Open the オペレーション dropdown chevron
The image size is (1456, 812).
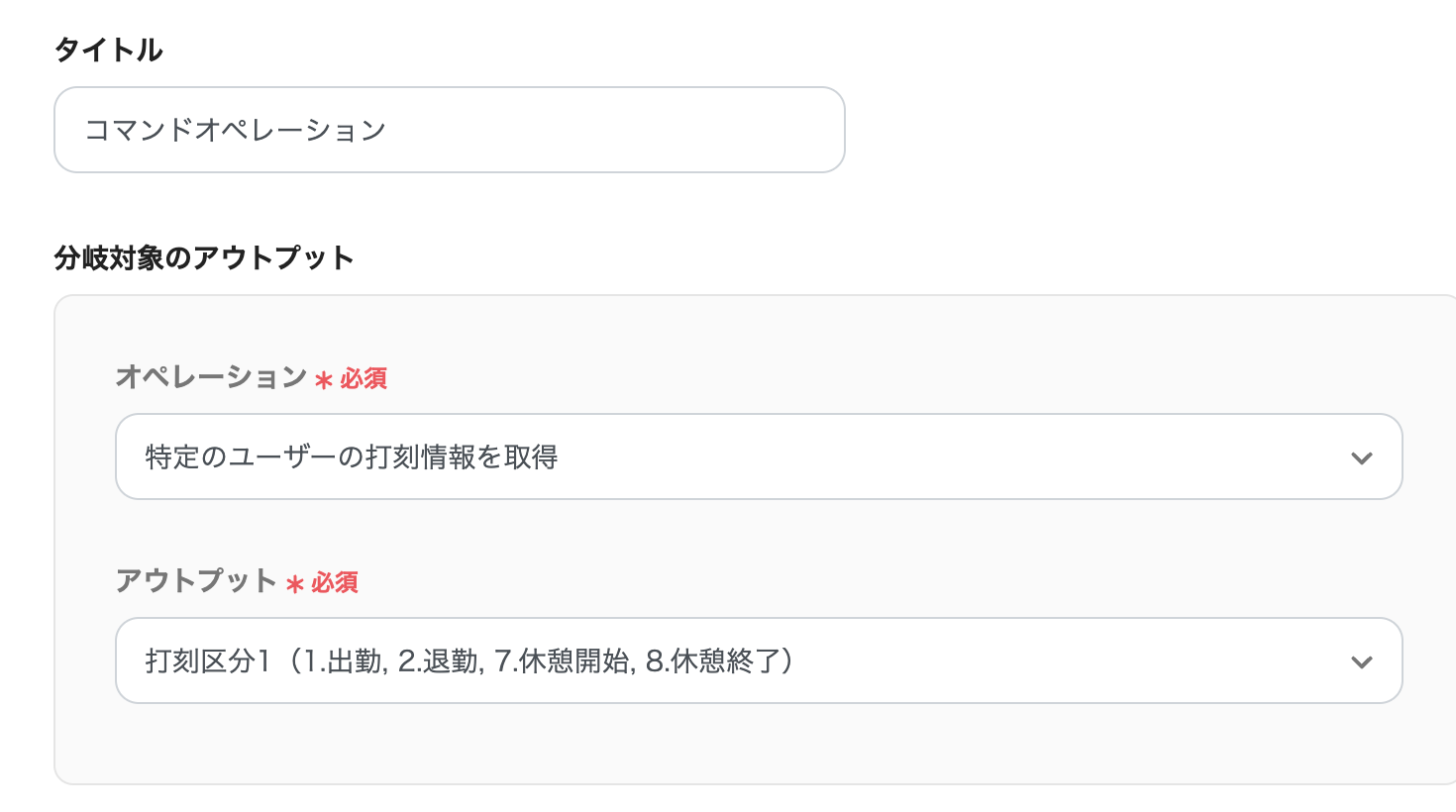pyautogui.click(x=1361, y=457)
